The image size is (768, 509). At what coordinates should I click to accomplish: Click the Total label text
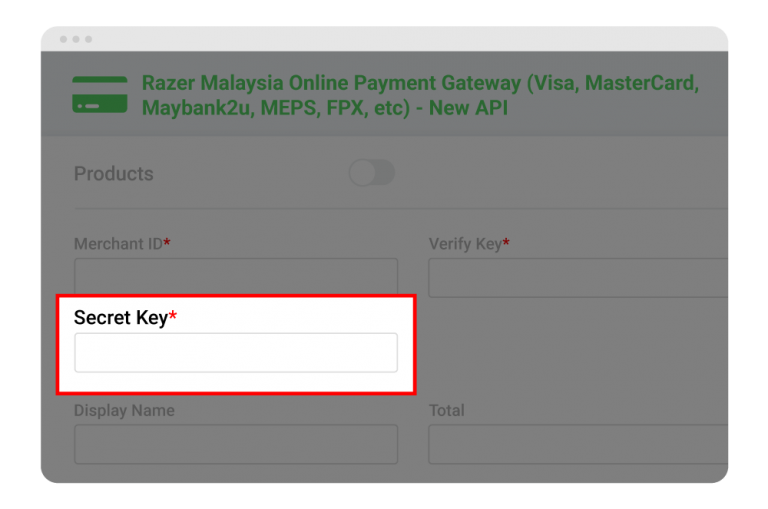tap(446, 410)
